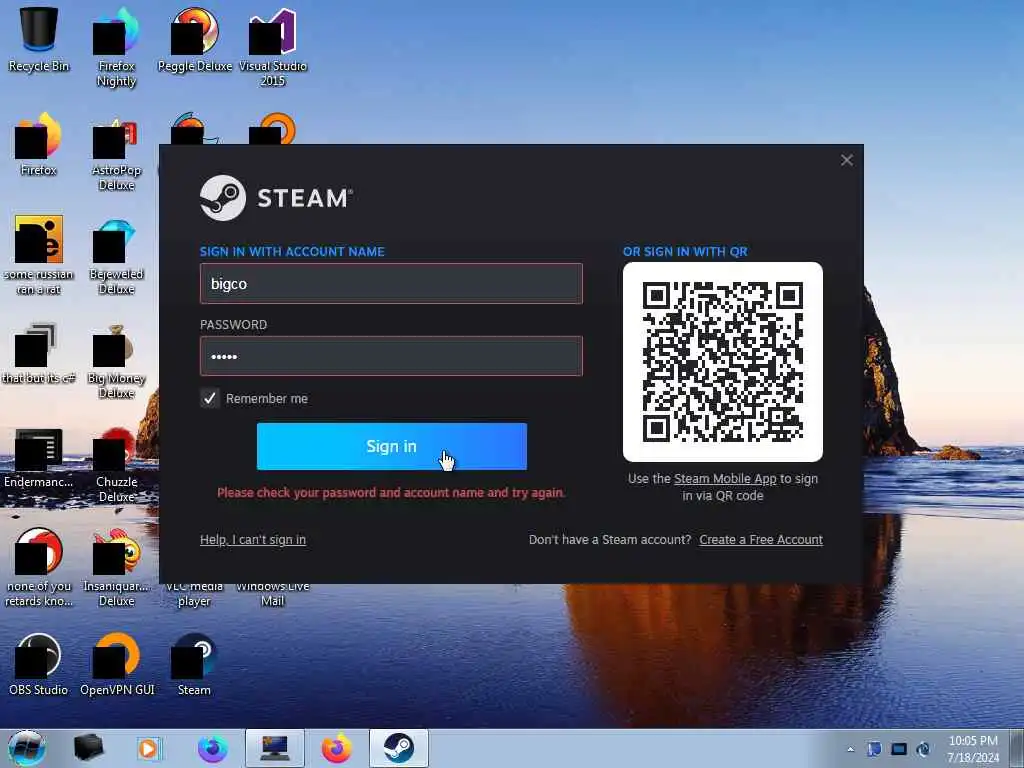Open the 'Help, I can't sign in' link

click(x=253, y=539)
